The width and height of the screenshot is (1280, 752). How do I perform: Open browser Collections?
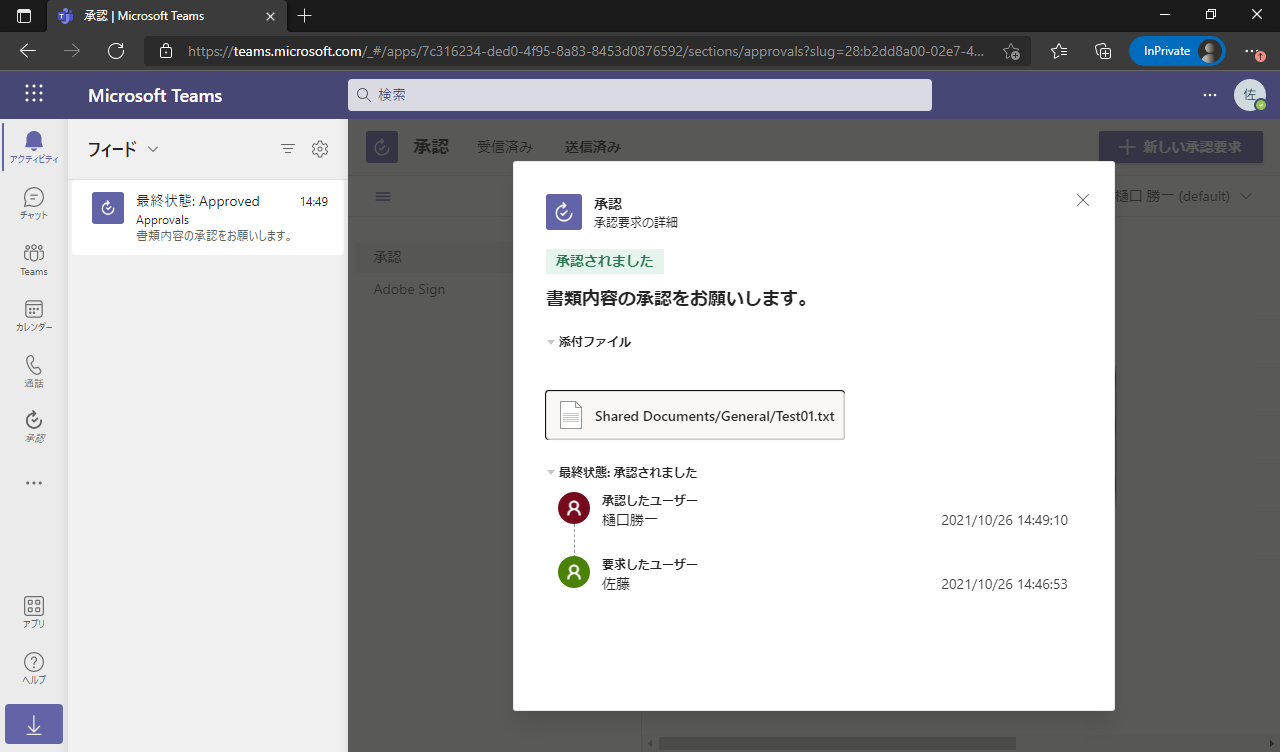[x=1103, y=51]
